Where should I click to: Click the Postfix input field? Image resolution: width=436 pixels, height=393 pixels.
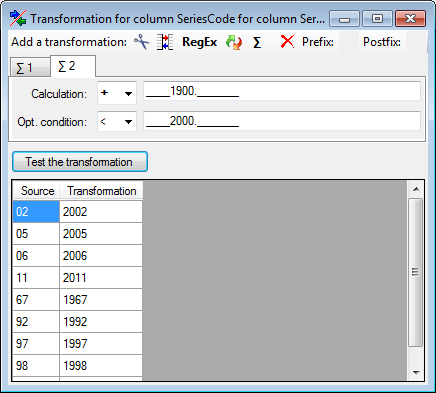(x=416, y=42)
